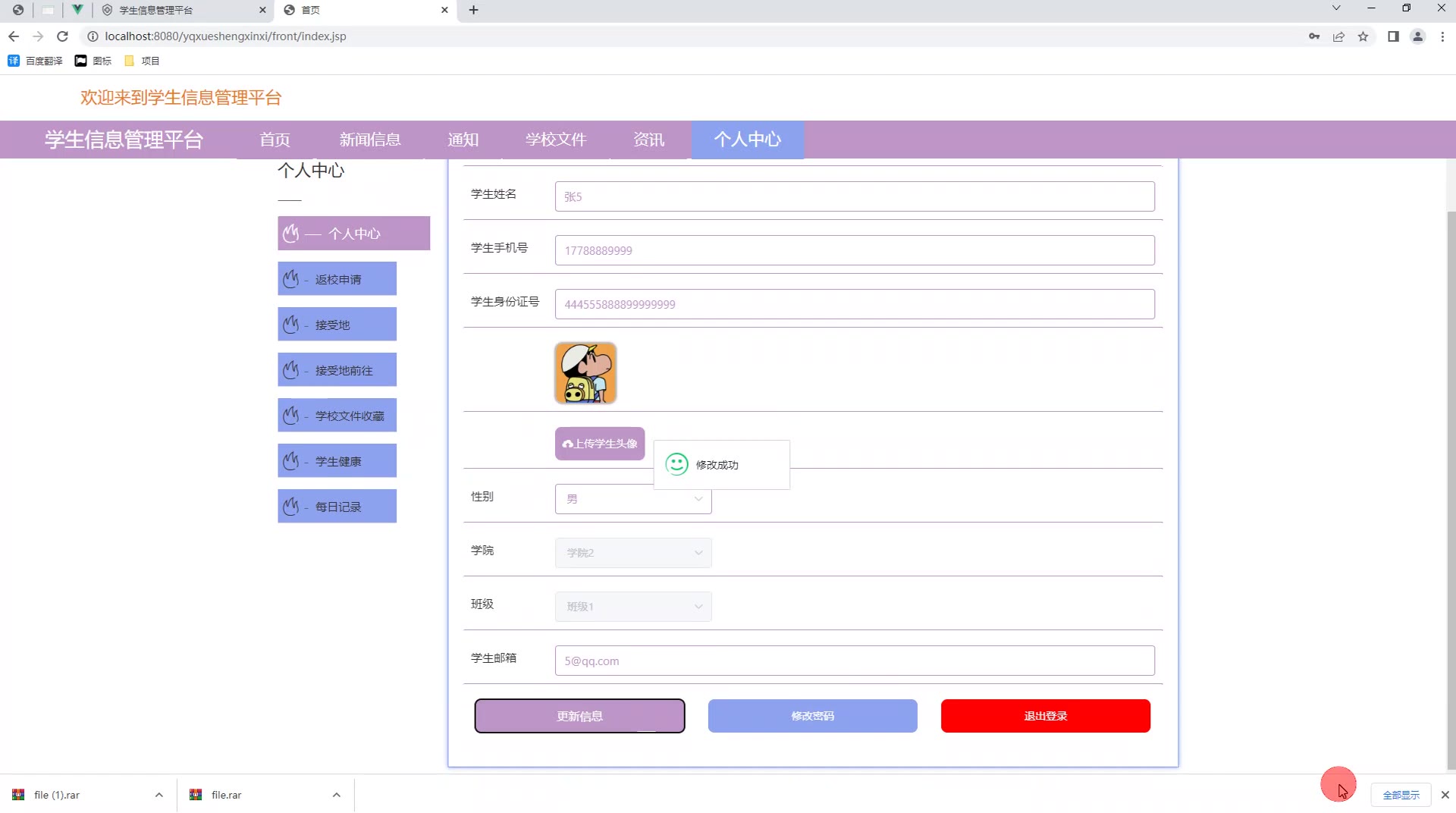1456x813 pixels.
Task: Click 全部显示 to show all downloads
Action: tap(1401, 795)
